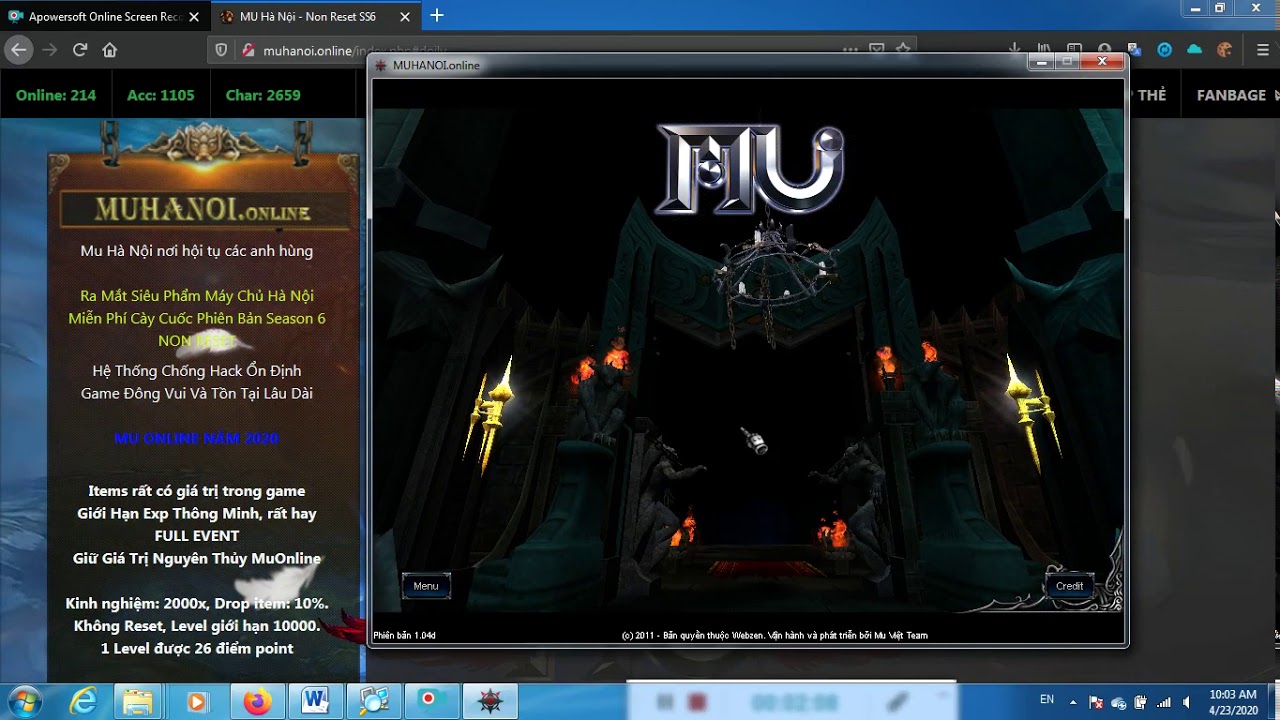
Task: Select the MU game icon in taskbar
Action: click(491, 702)
